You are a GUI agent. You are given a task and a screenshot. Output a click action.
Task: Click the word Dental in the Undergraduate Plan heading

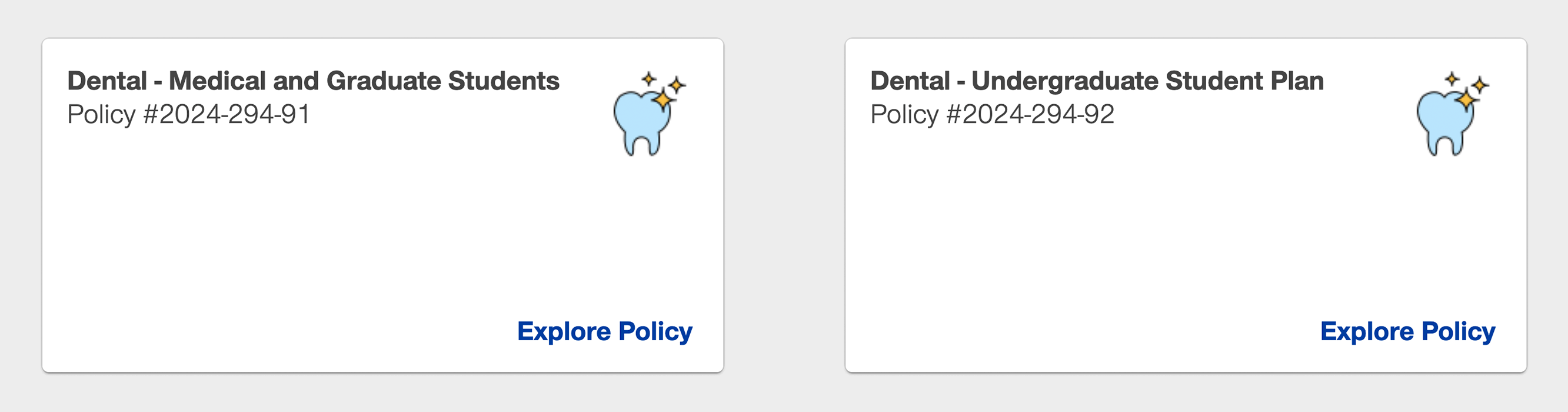click(x=910, y=81)
